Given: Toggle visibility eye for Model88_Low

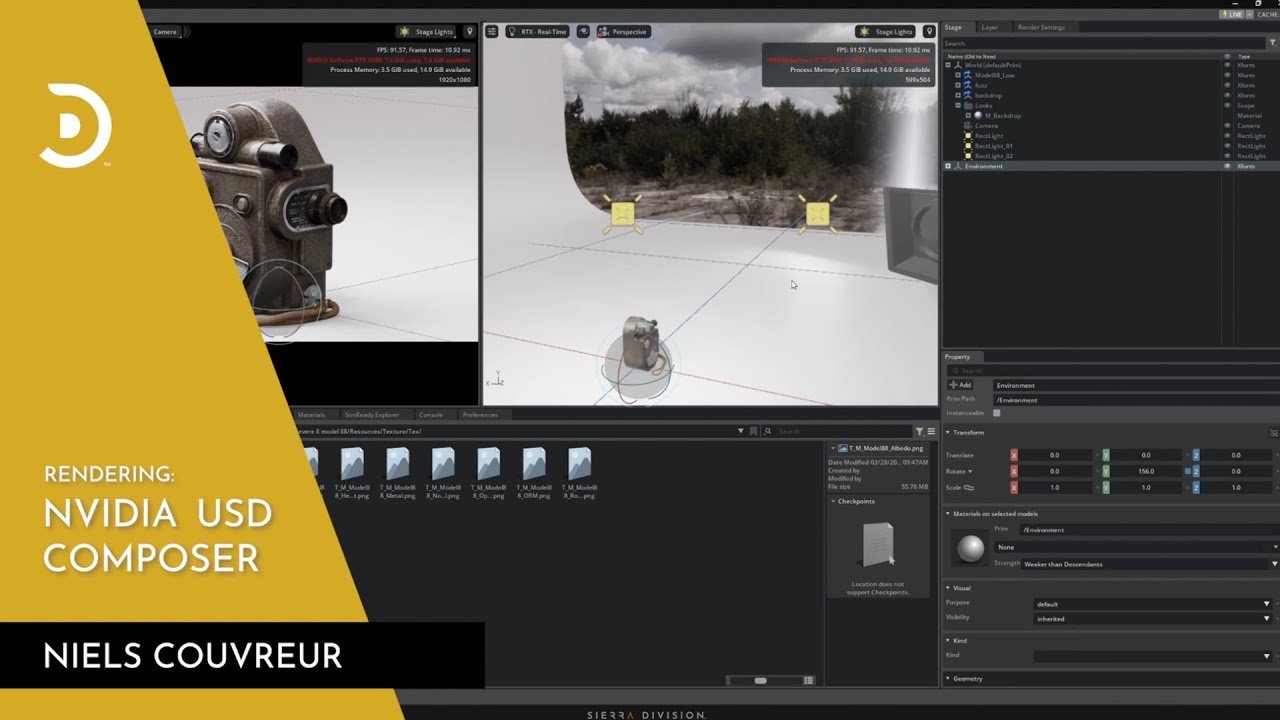Looking at the screenshot, I should point(1228,75).
